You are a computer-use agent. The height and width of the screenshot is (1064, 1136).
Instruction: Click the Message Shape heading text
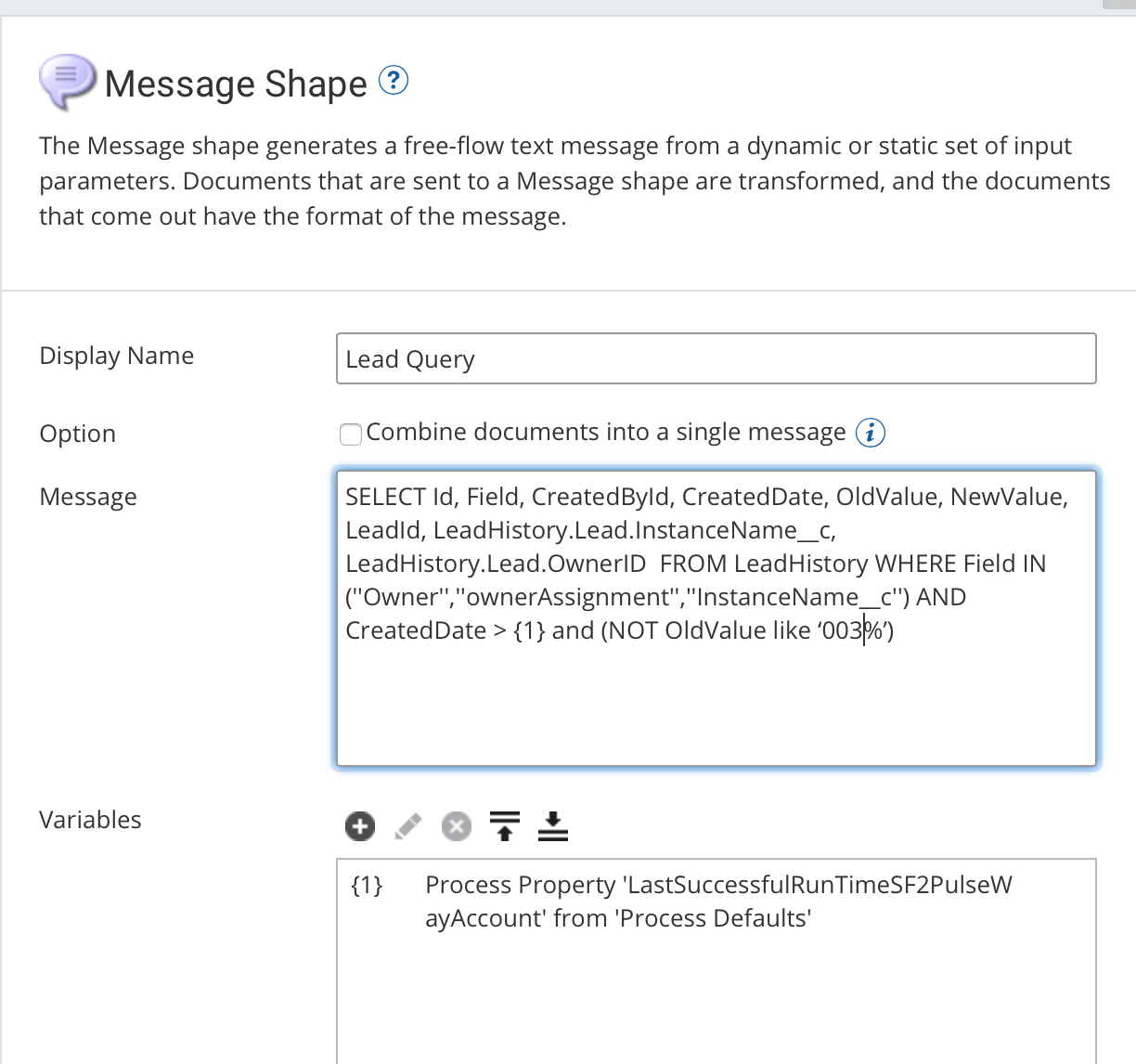pos(236,84)
